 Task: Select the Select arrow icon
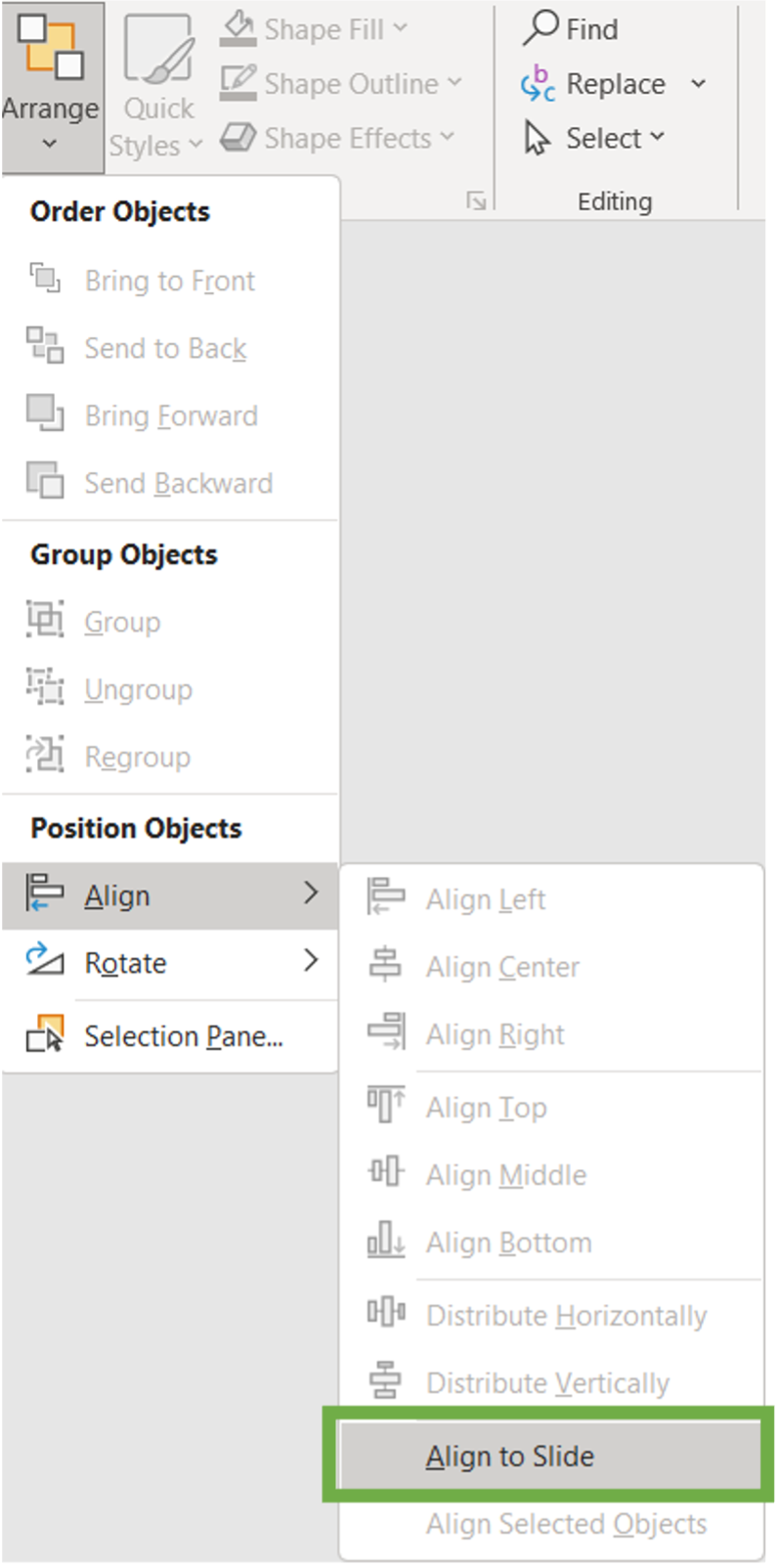coord(539,138)
